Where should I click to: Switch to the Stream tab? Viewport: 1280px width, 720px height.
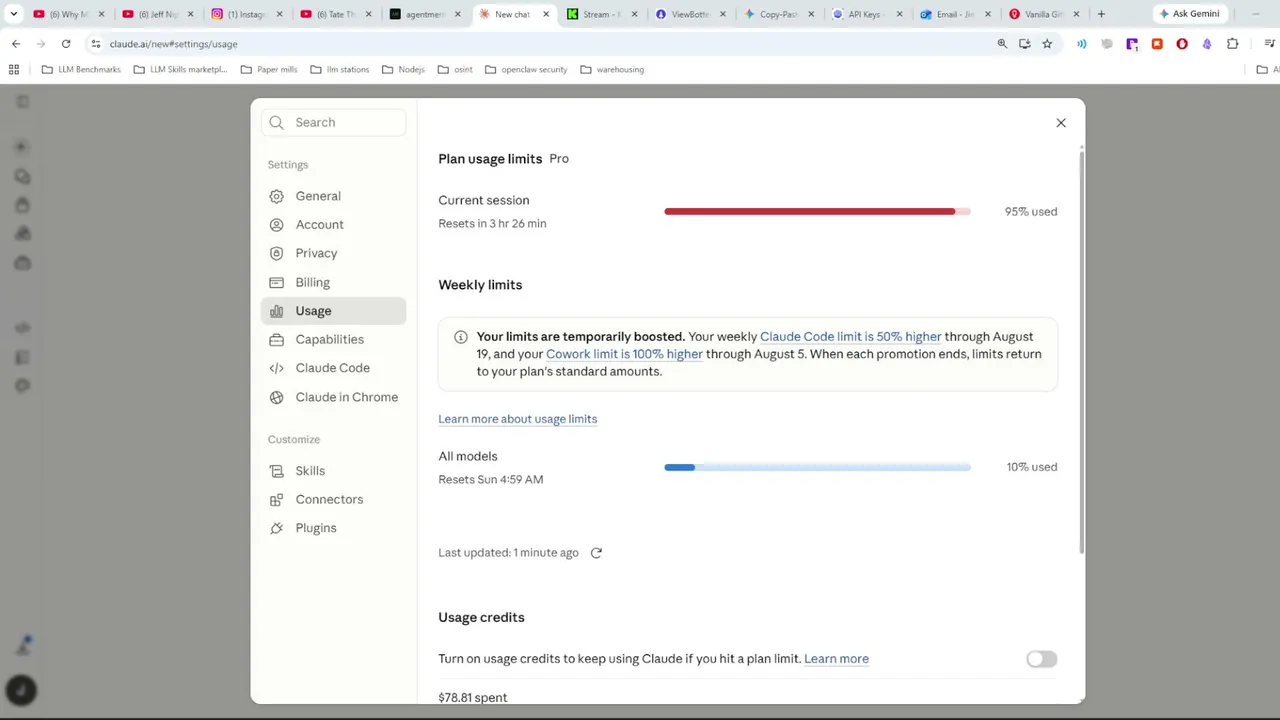[x=602, y=14]
